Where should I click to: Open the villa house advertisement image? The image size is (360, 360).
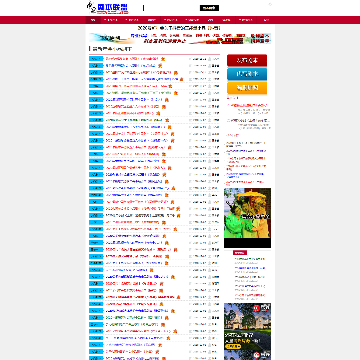(247, 331)
